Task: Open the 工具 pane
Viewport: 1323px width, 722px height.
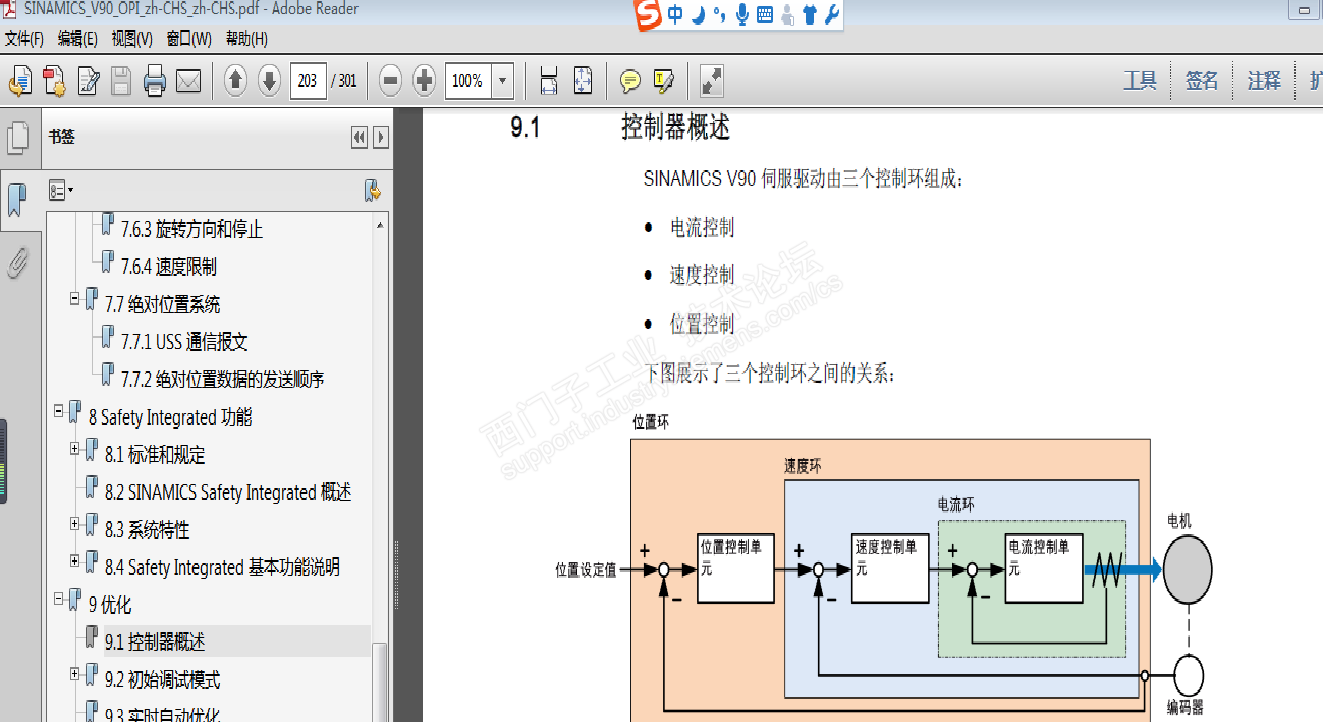Action: coord(1140,81)
